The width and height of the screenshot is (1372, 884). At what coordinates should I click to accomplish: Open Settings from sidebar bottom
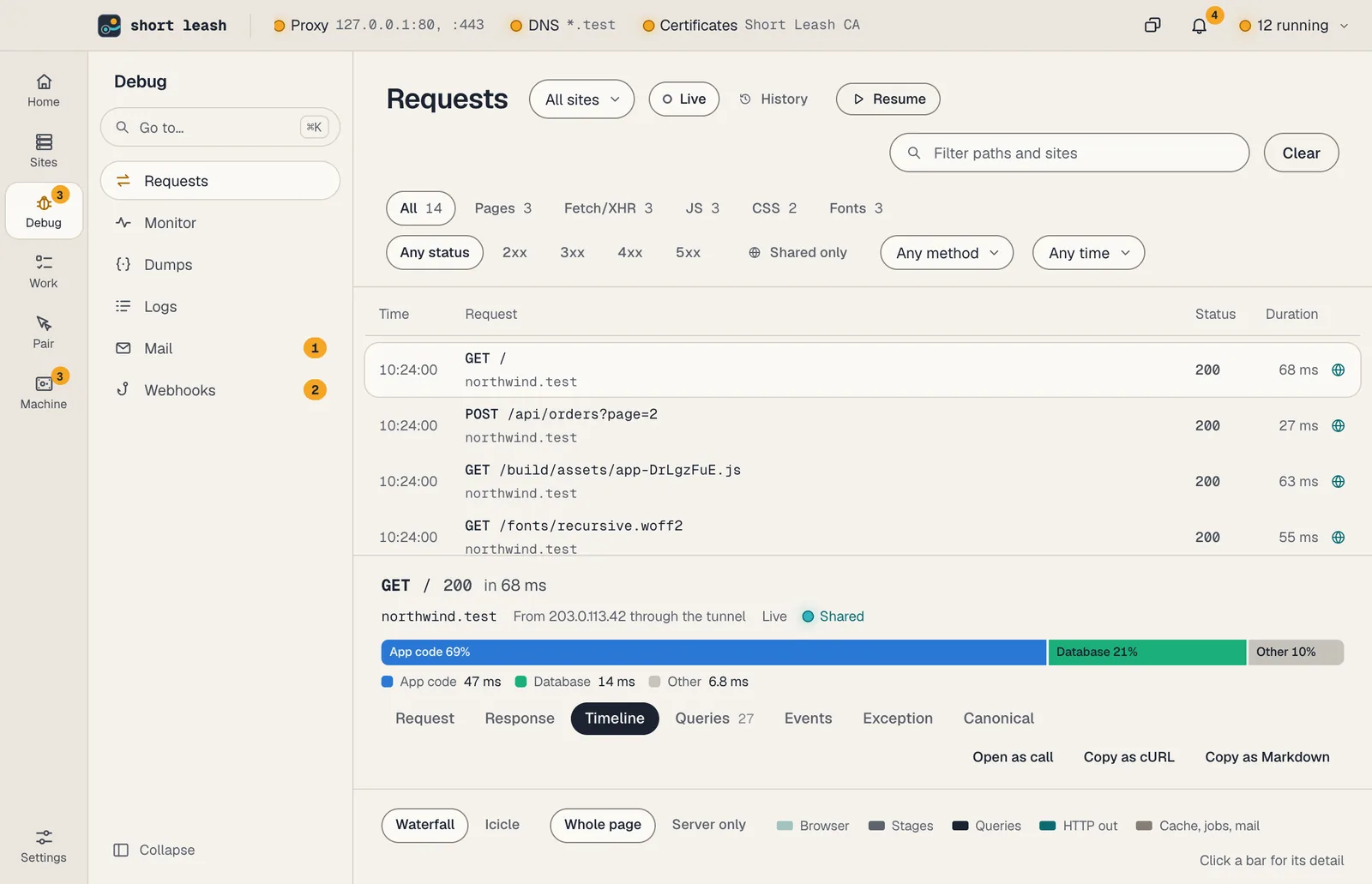pyautogui.click(x=44, y=846)
